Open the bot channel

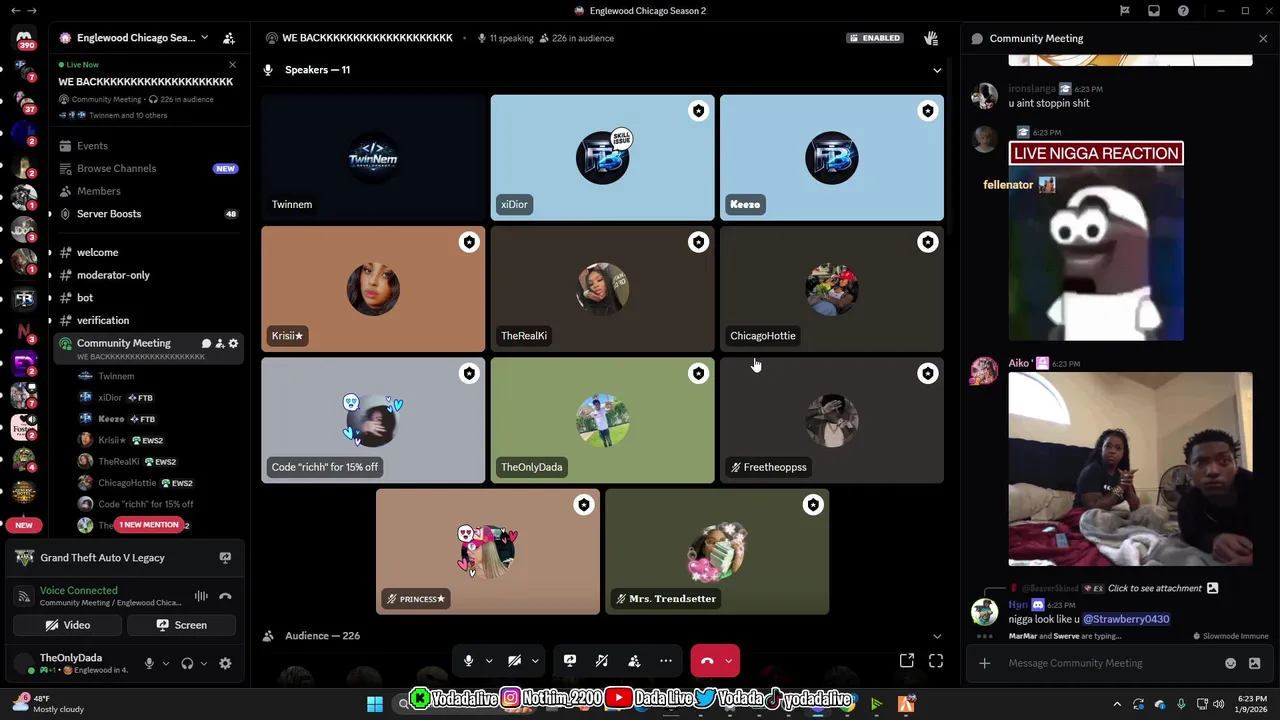(148, 298)
